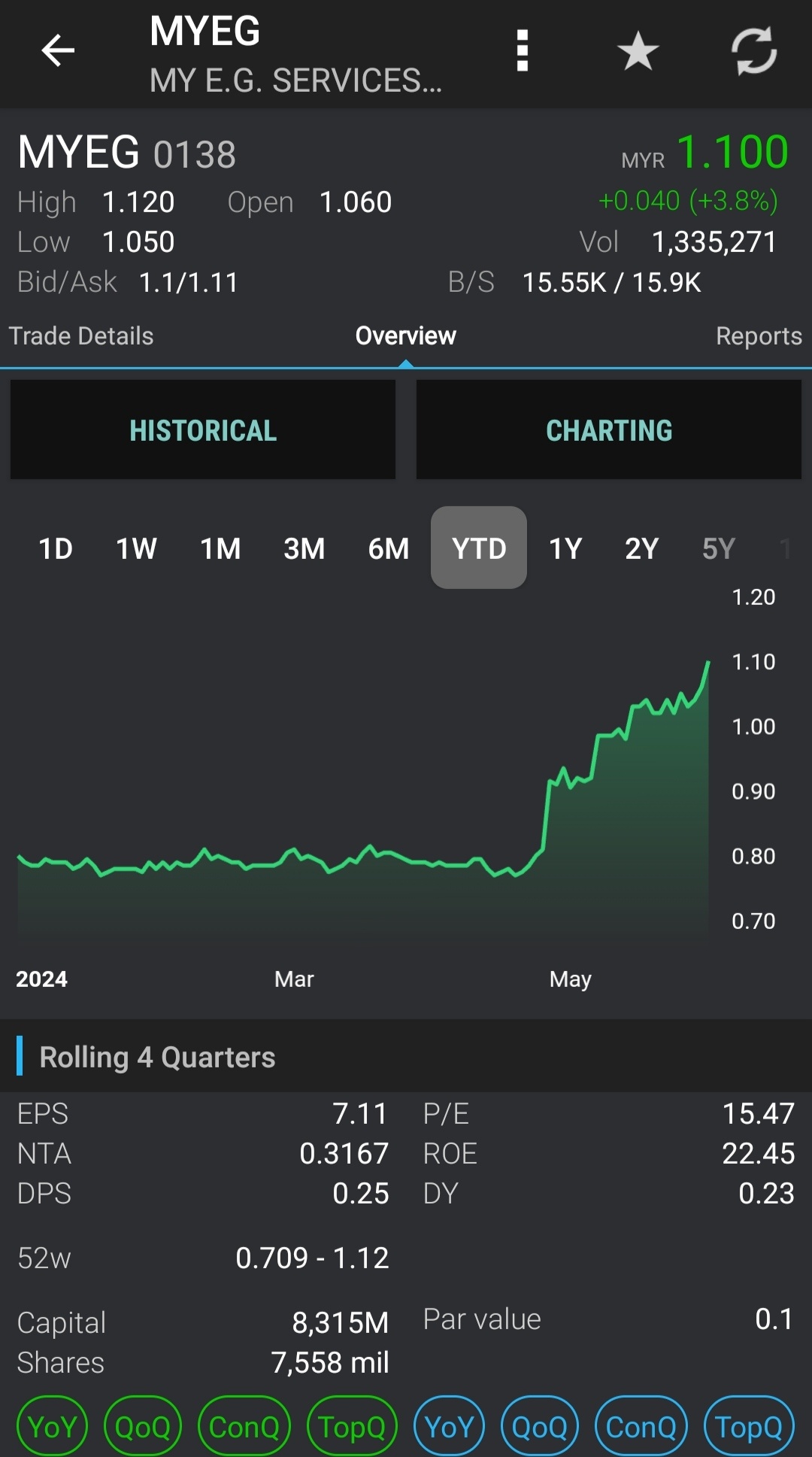812x1457 pixels.
Task: Tap the chart's price peak near 1.10
Action: (x=708, y=663)
